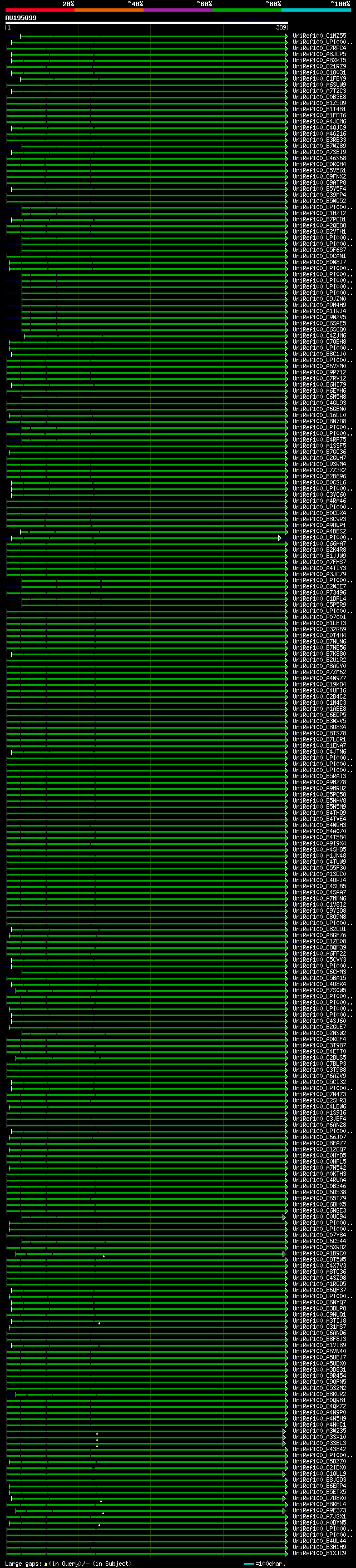Click the green ~80% identity legend segment
Image resolution: width=356 pixels, height=1568 pixels.
[x=247, y=11]
